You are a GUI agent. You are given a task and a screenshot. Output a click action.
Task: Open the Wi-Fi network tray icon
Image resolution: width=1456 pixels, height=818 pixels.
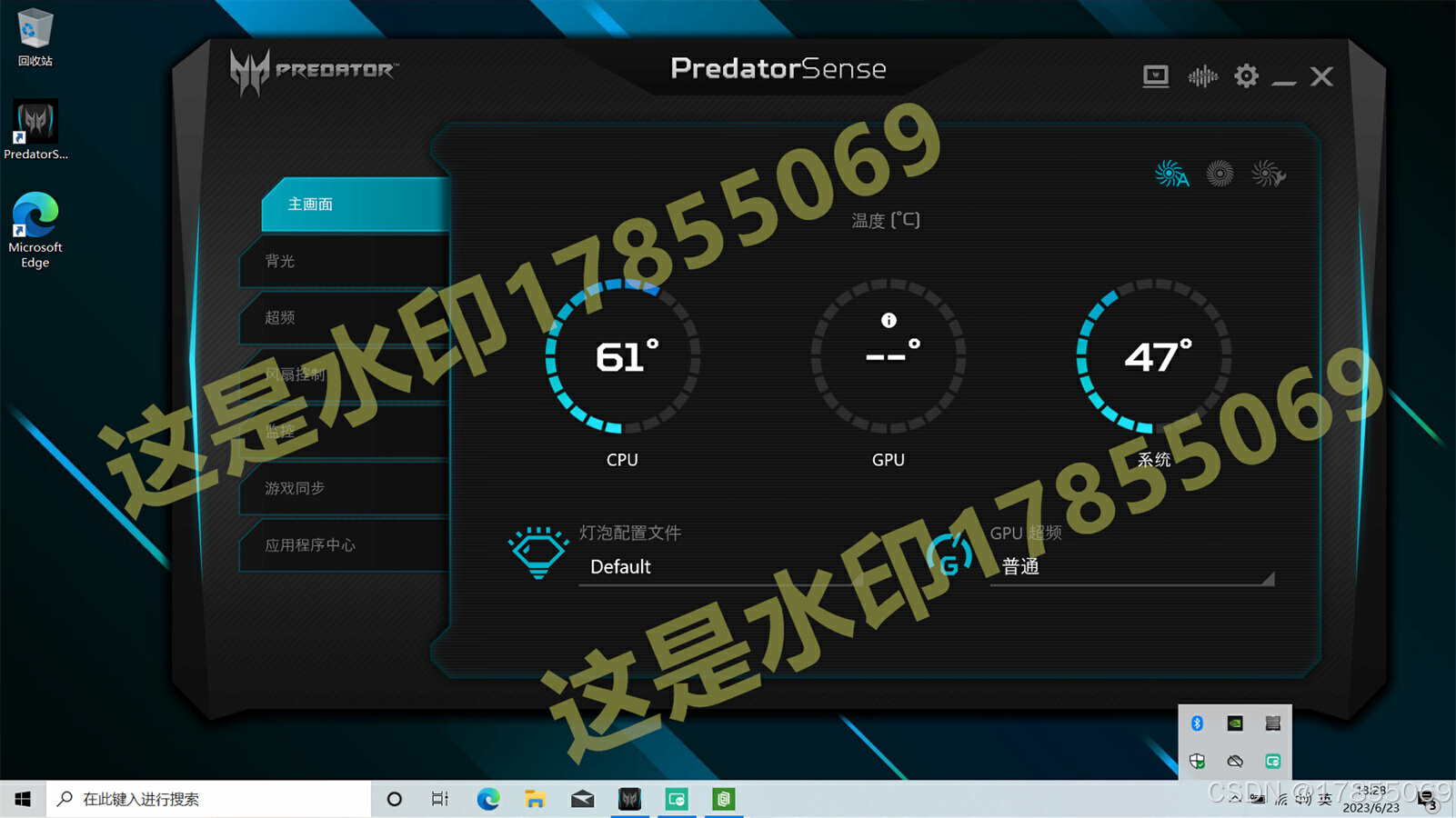[x=1280, y=799]
